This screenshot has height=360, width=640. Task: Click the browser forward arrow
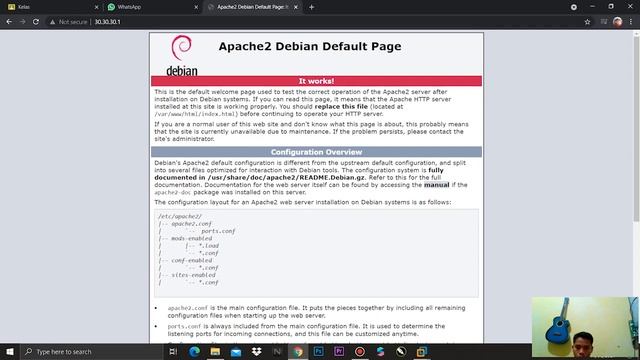point(22,22)
